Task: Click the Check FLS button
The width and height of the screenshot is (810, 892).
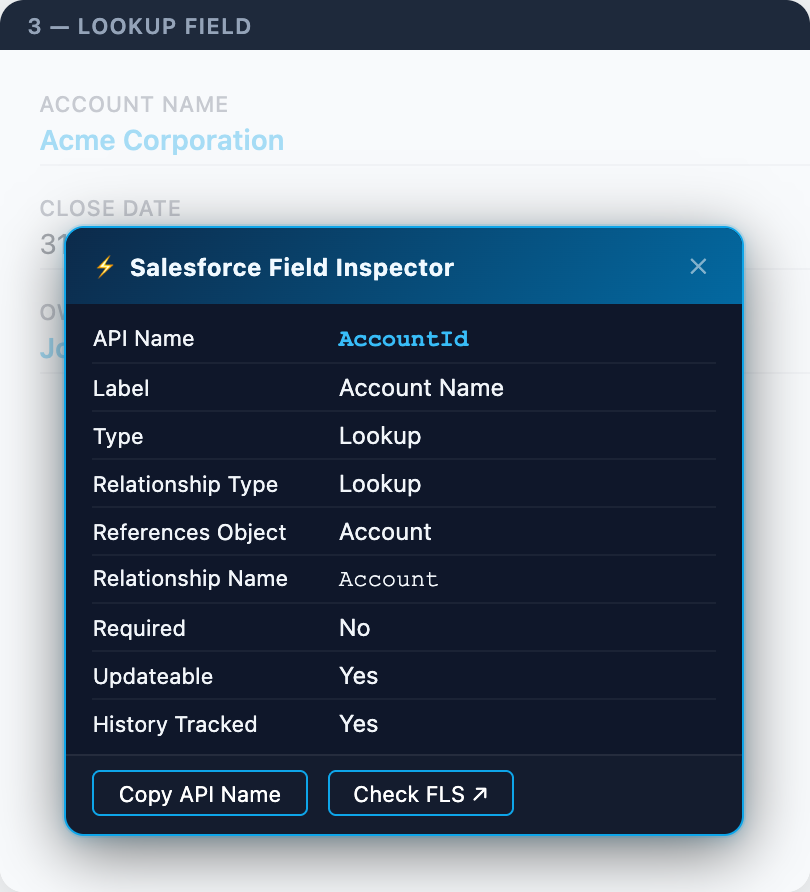Action: tap(420, 793)
